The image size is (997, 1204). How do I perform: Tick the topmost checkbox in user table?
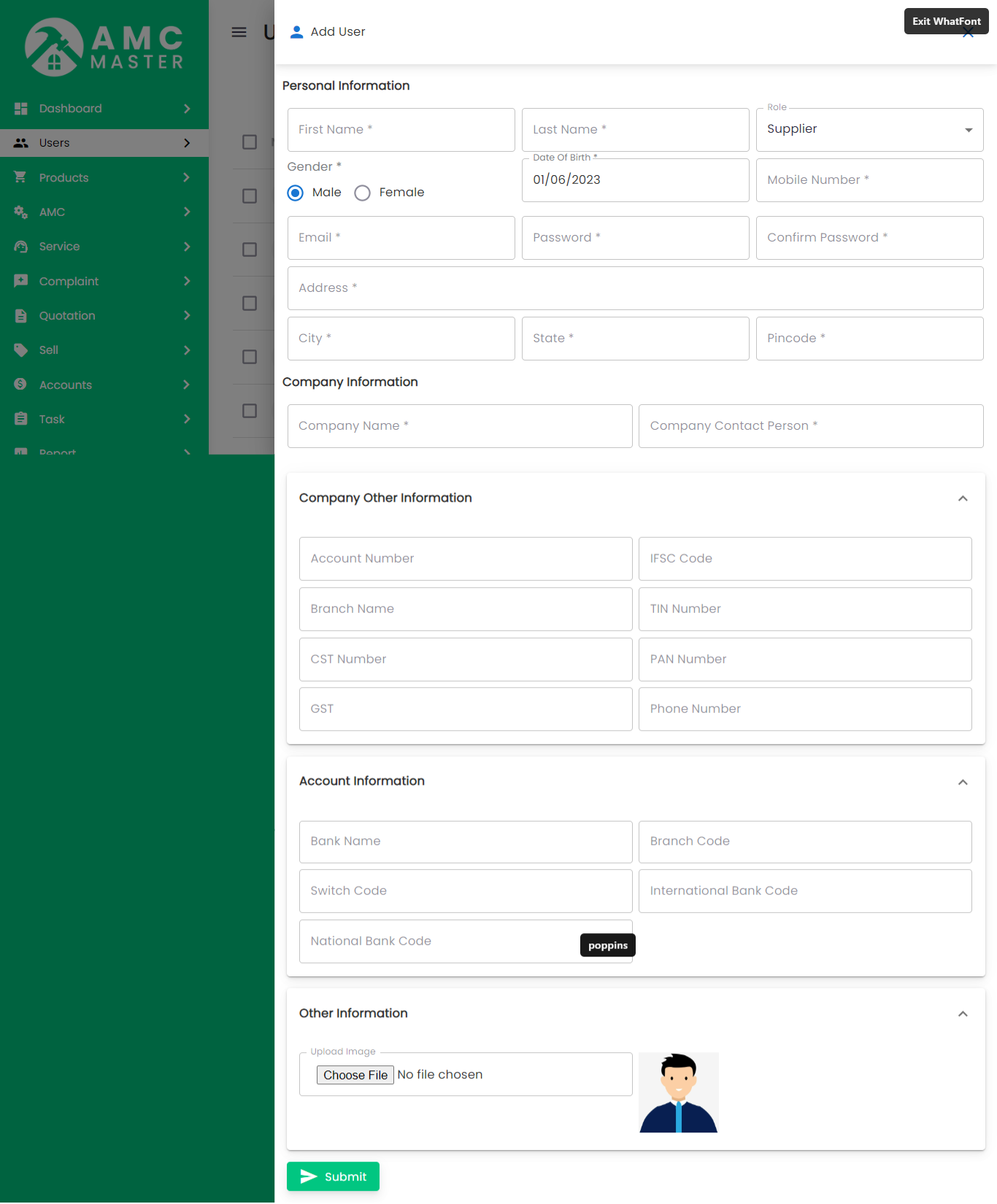(250, 142)
